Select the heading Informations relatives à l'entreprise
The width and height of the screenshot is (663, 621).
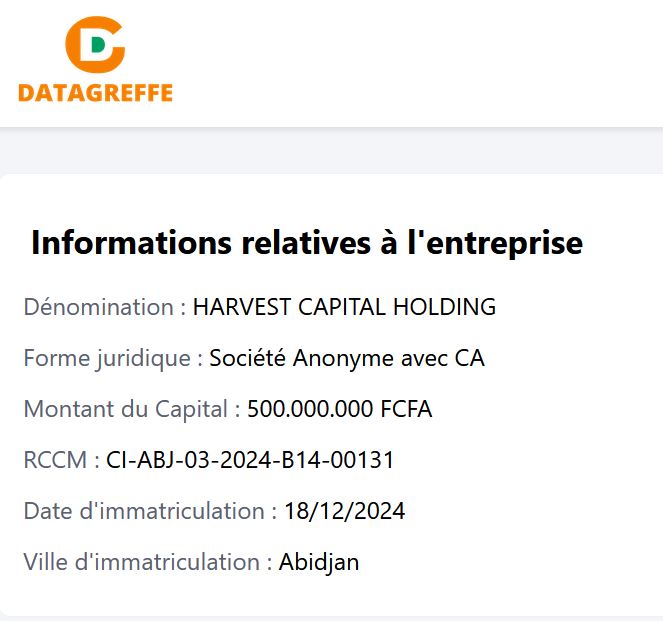click(307, 243)
